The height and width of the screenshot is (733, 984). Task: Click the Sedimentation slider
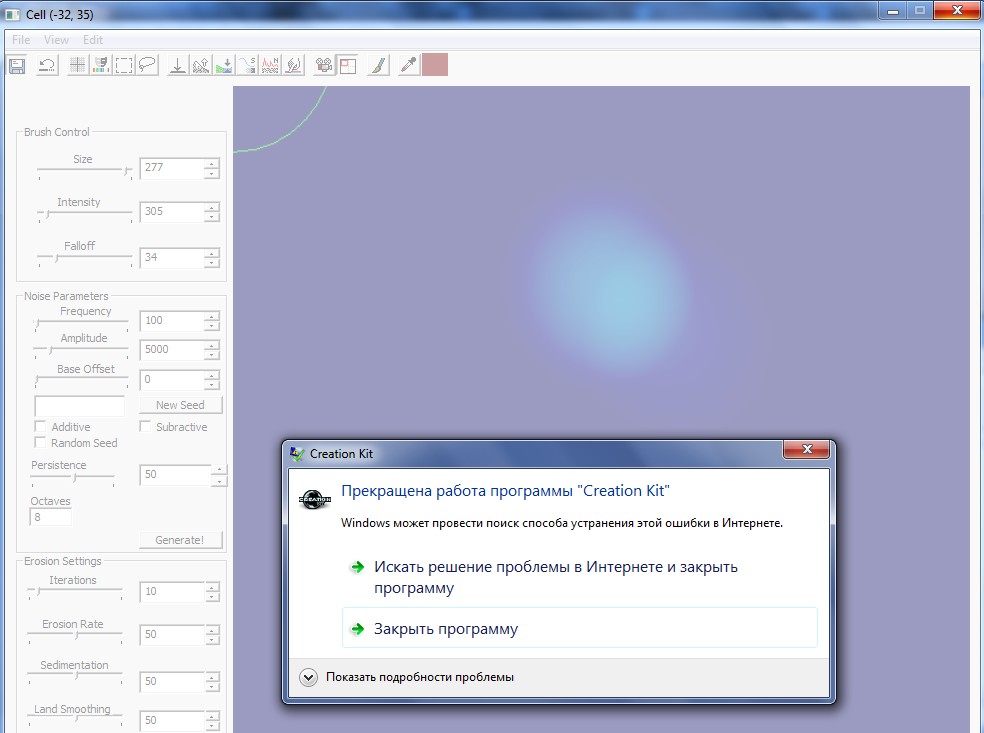pyautogui.click(x=75, y=678)
